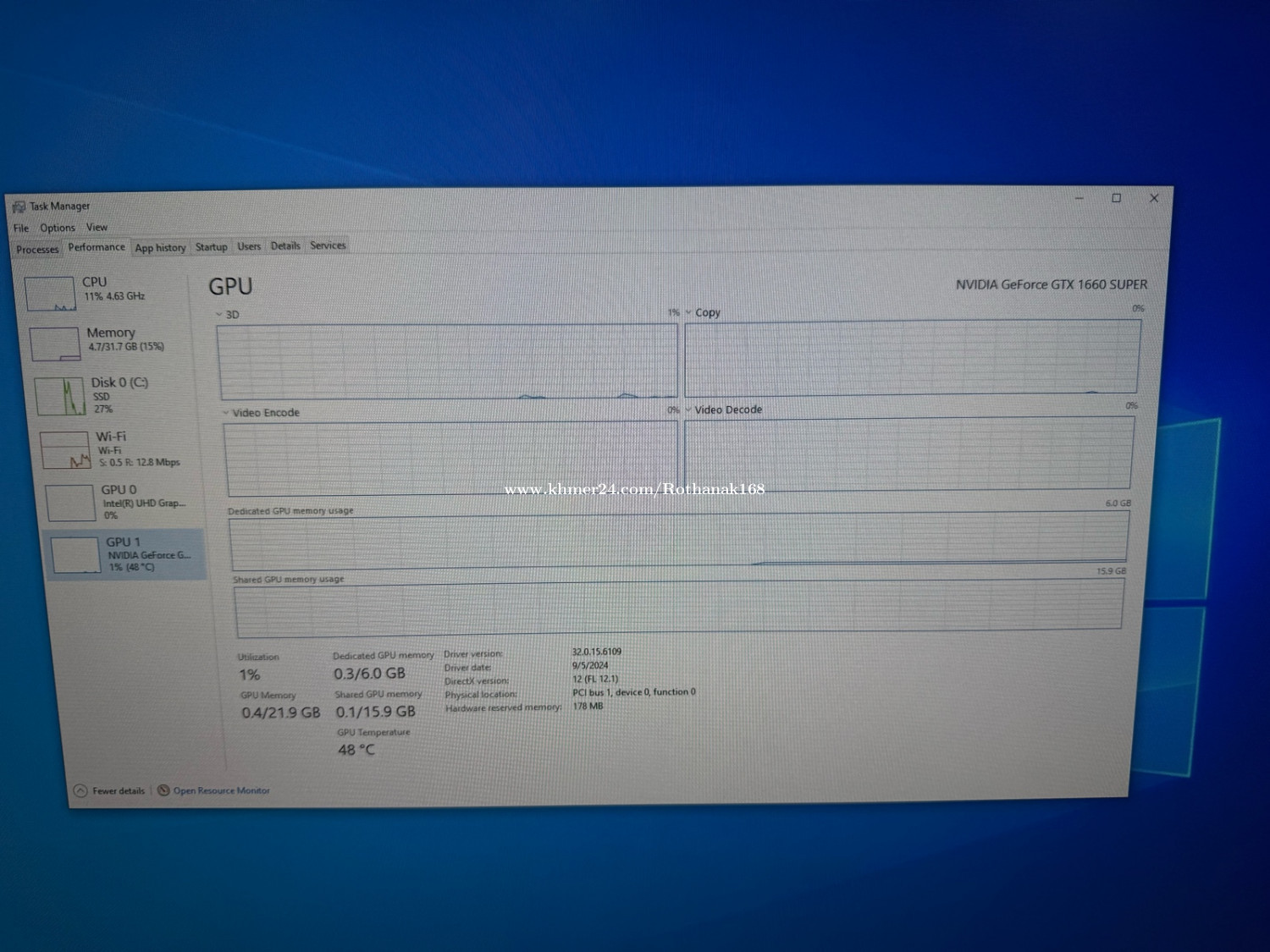Click GPU Memory value 0.4/21.9 GB

point(281,713)
